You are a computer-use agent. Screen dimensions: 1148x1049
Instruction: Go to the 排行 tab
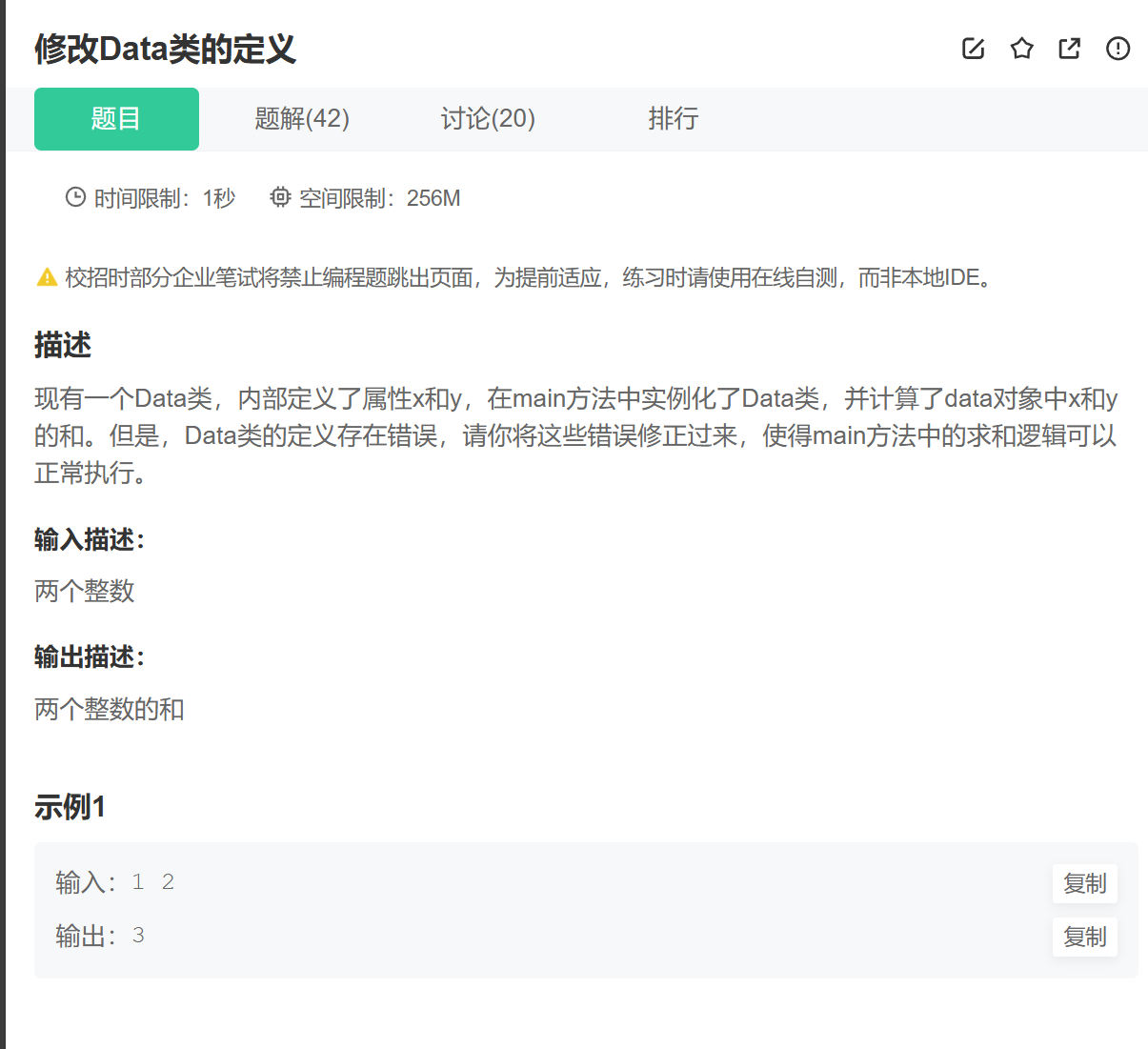coord(674,119)
